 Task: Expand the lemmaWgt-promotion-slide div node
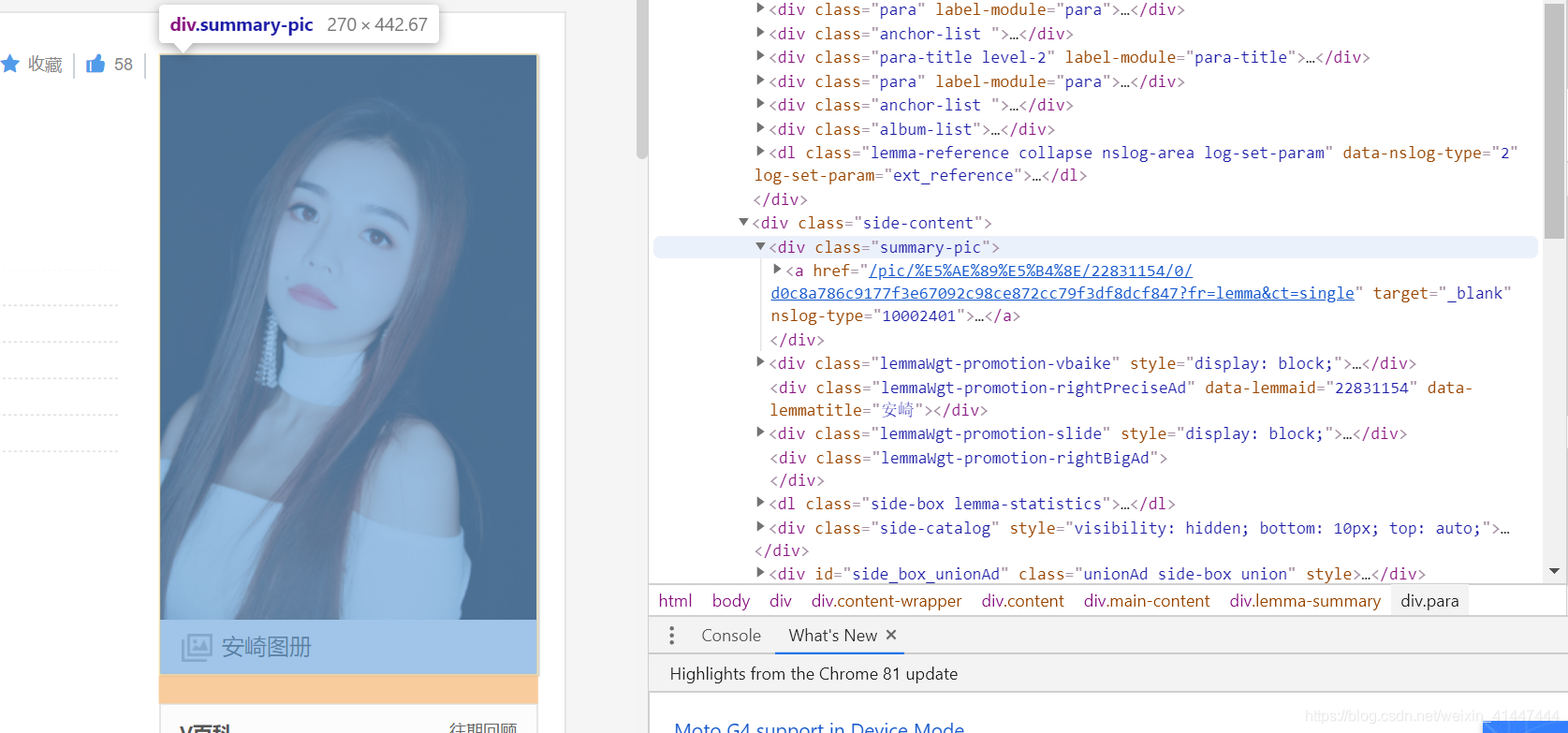pyautogui.click(x=760, y=433)
